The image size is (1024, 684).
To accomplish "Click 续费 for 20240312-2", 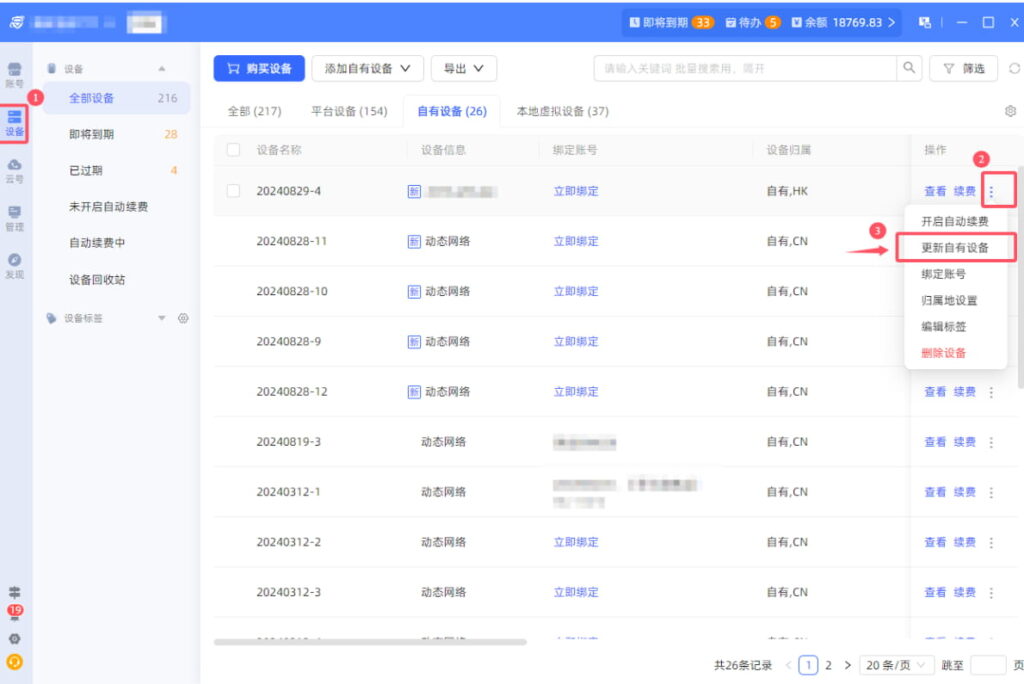I will [965, 542].
